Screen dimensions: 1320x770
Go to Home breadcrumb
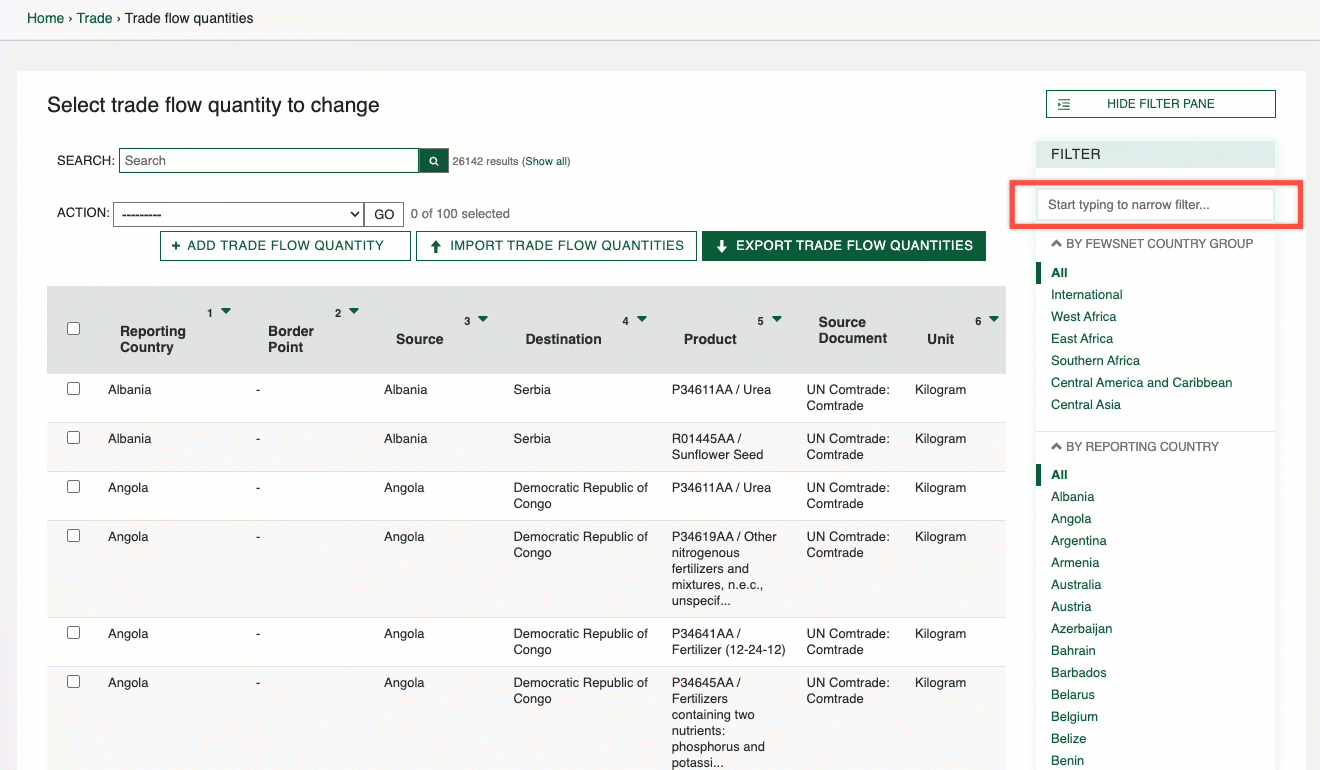click(45, 18)
